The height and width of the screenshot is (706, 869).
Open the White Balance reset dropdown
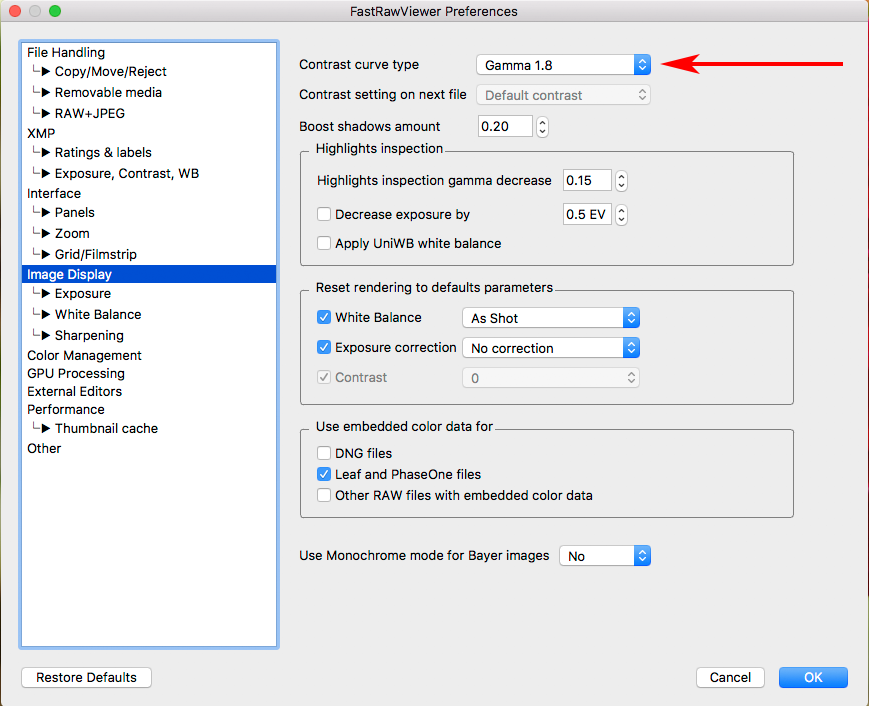(550, 318)
